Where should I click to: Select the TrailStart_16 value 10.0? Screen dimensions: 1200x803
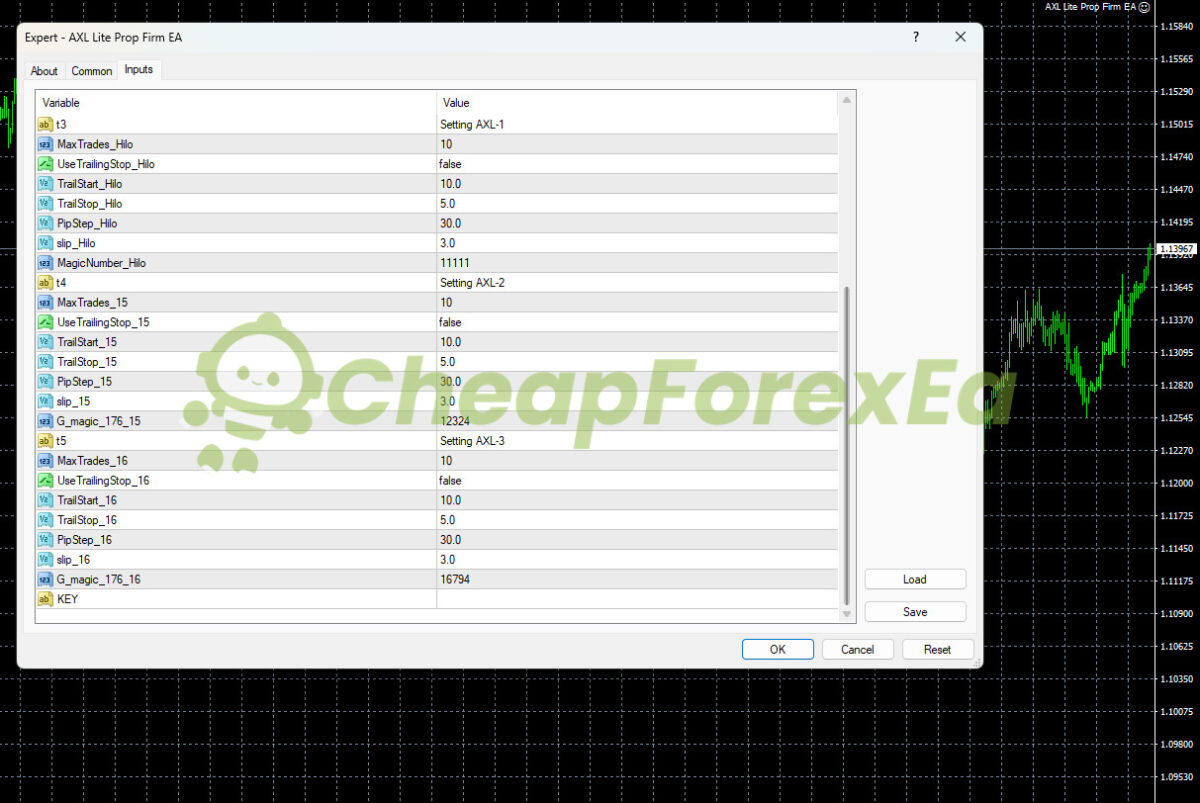pyautogui.click(x=450, y=500)
